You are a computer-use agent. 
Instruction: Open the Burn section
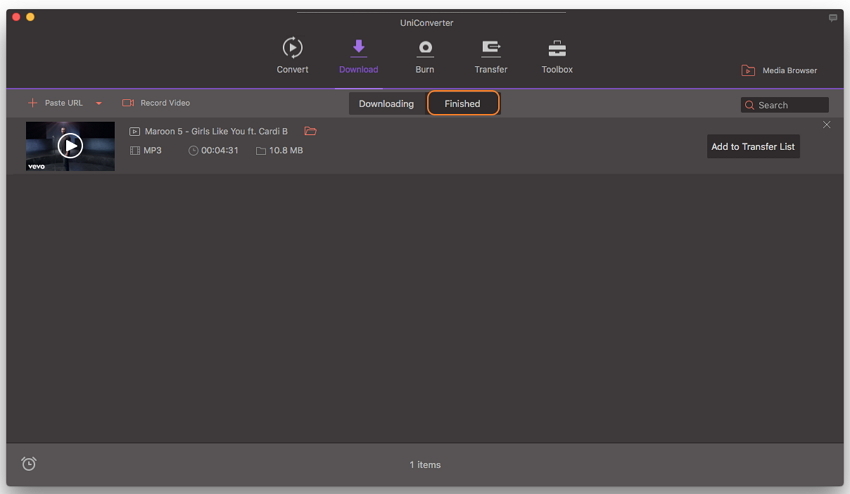424,55
